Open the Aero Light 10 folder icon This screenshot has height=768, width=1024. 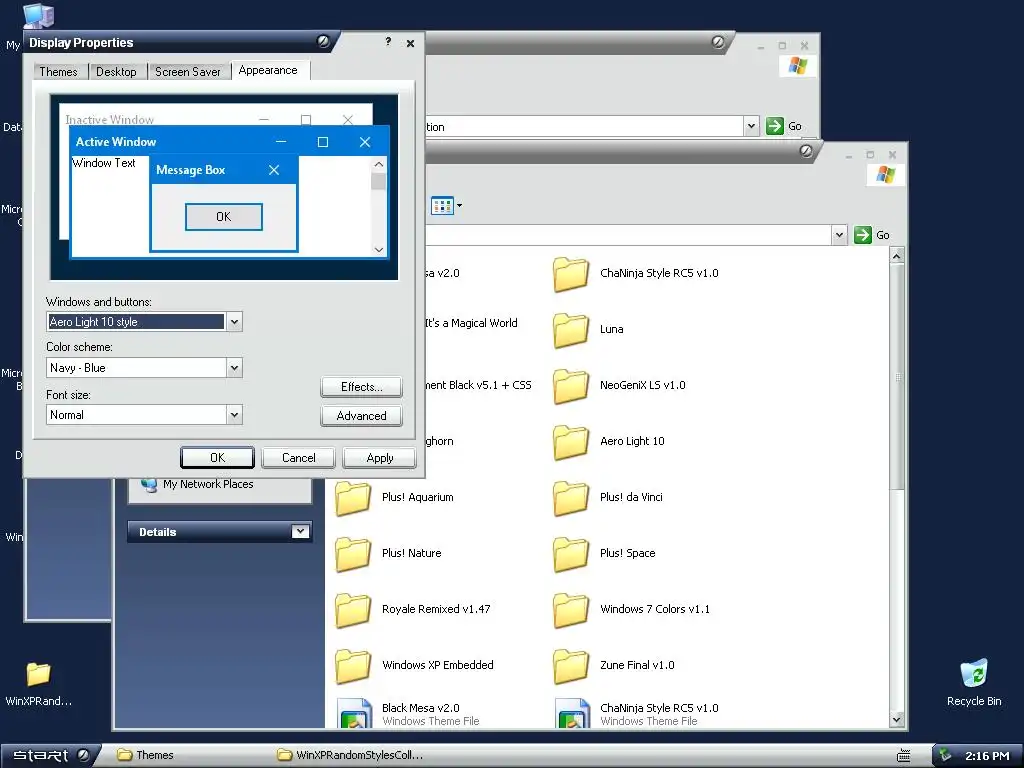(570, 442)
